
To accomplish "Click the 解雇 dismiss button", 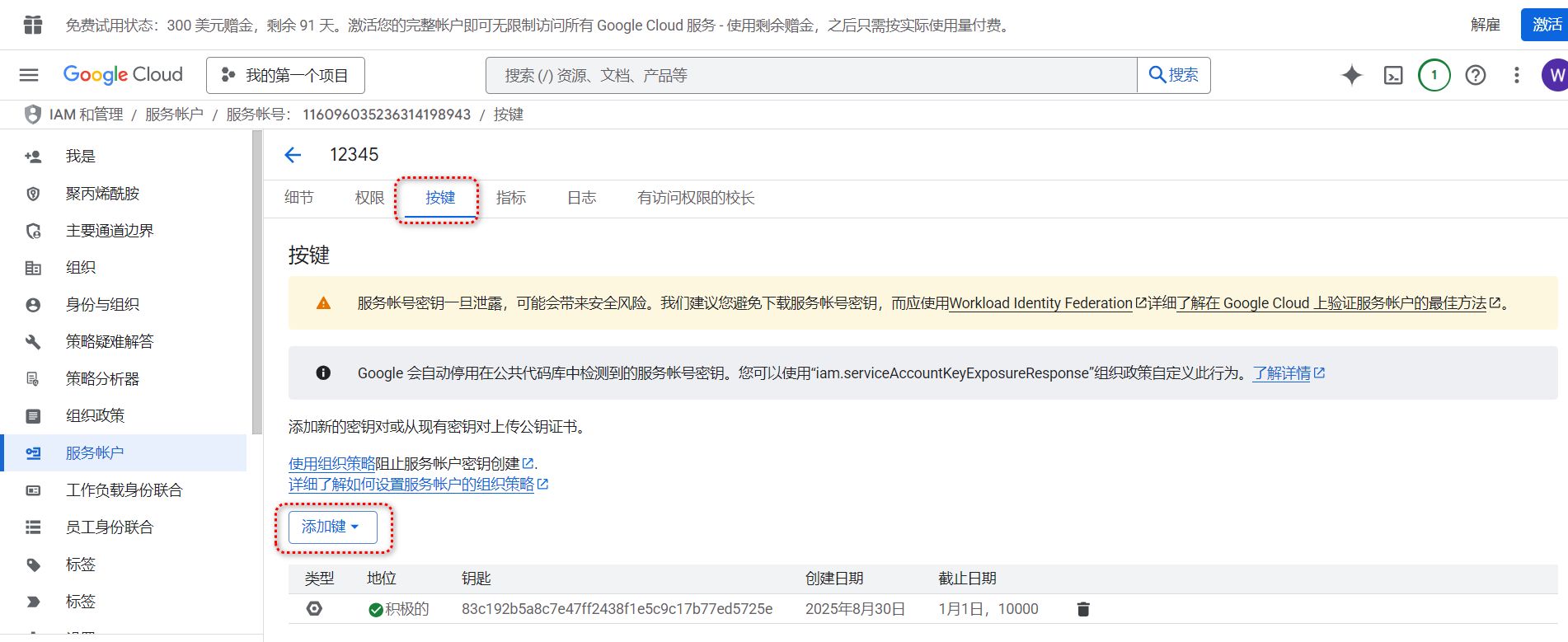I will (x=1486, y=25).
